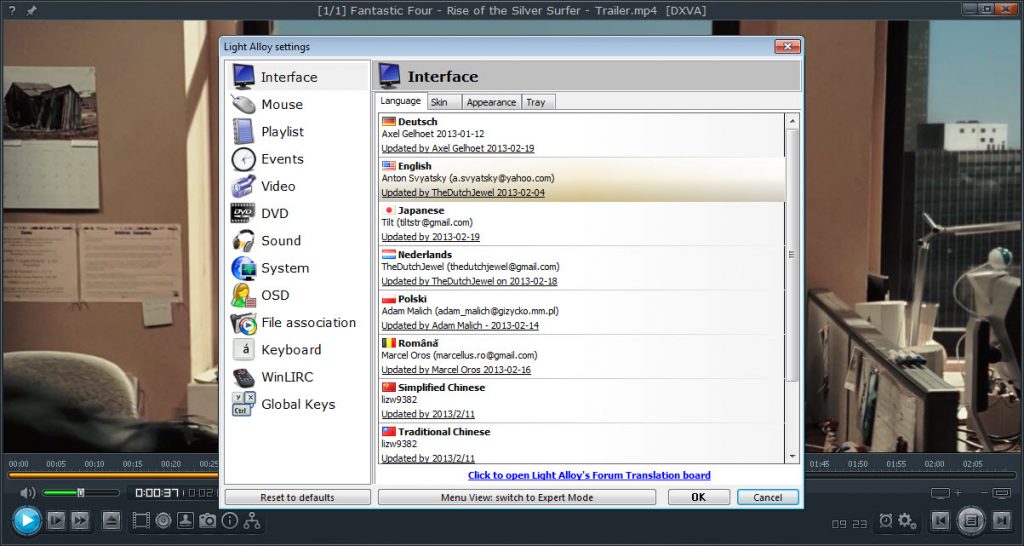Switch to the Appearance tab
This screenshot has width=1024, height=546.
coord(491,102)
